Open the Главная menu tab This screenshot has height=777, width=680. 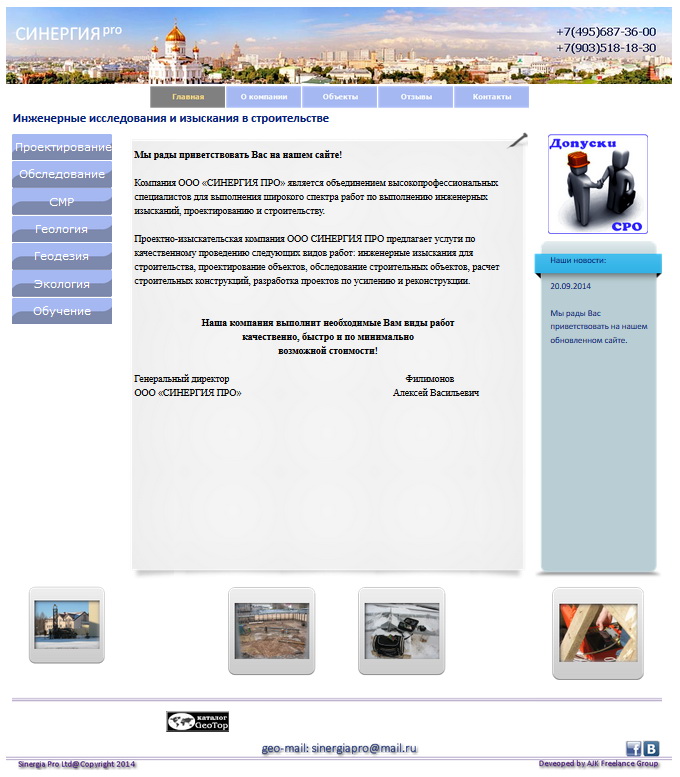coord(188,97)
